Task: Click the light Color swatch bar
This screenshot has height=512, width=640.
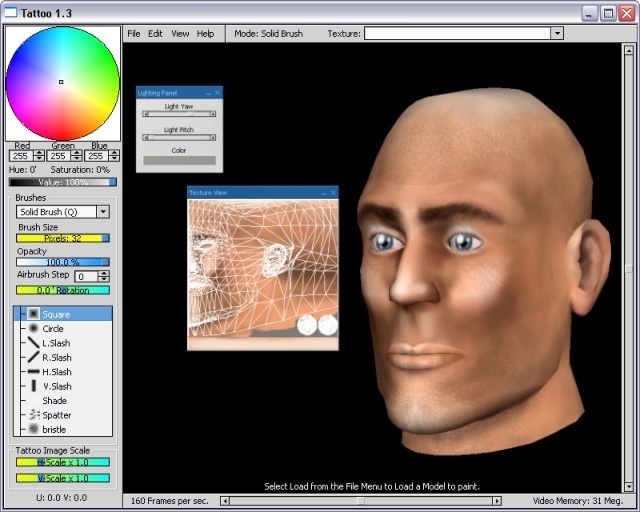Action: point(179,160)
